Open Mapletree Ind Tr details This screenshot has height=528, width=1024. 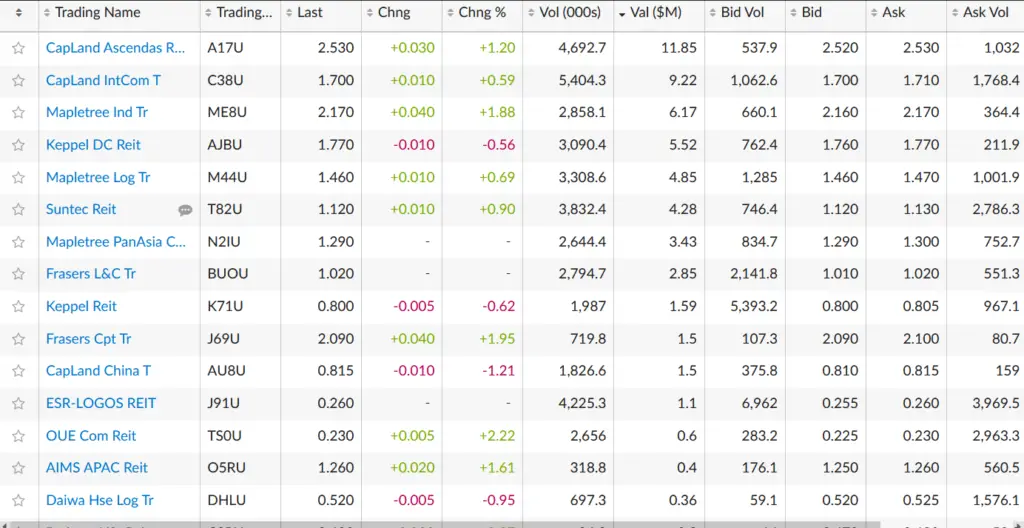point(97,112)
